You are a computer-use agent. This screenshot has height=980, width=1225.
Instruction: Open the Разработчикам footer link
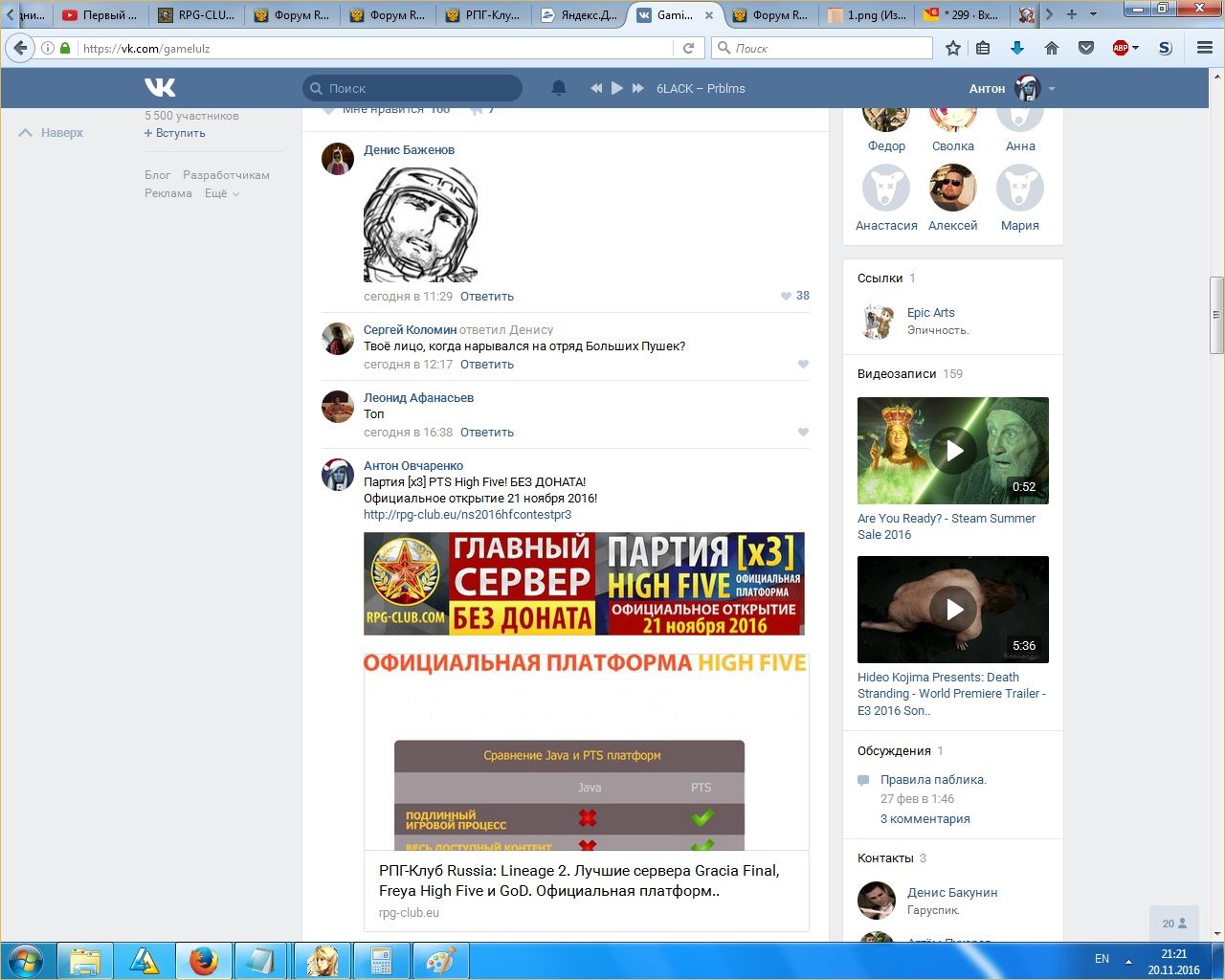coord(226,175)
